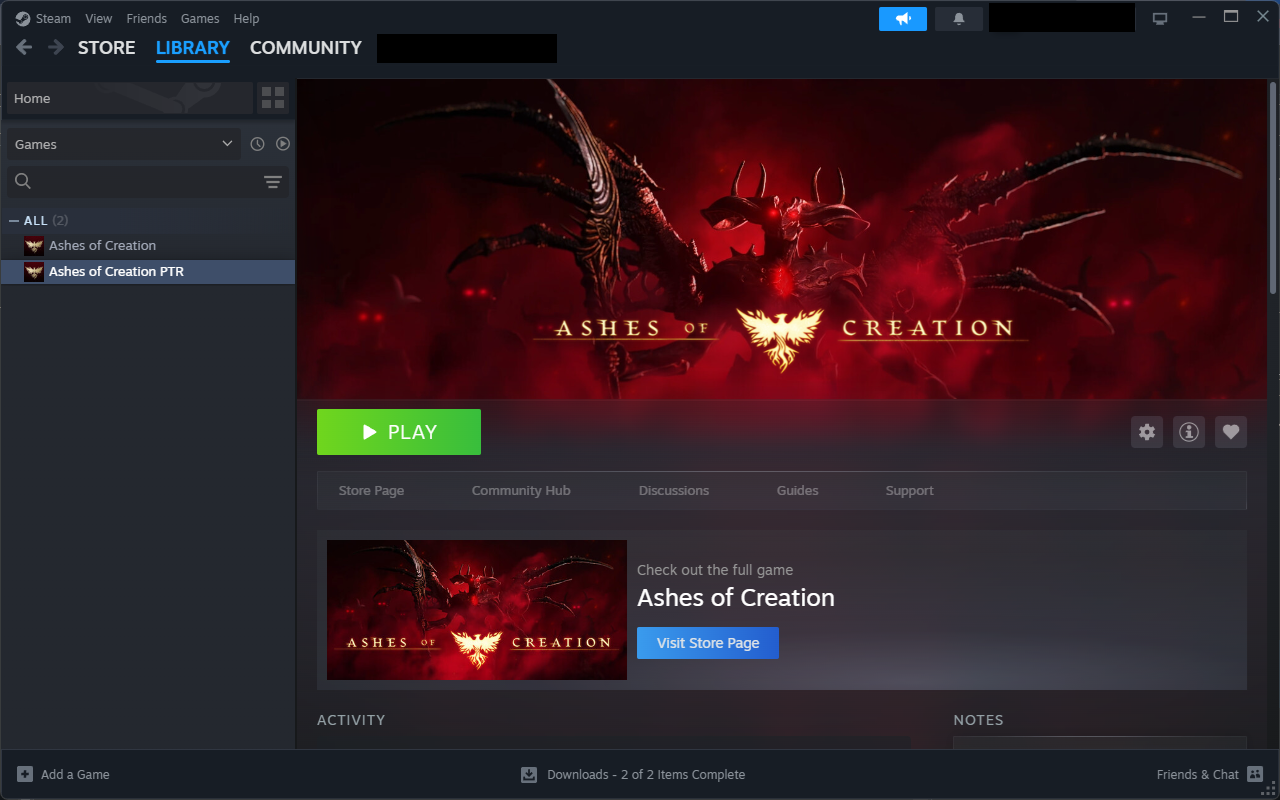Viewport: 1280px width, 800px height.
Task: Switch to Big Picture mode icon
Action: 1160,18
